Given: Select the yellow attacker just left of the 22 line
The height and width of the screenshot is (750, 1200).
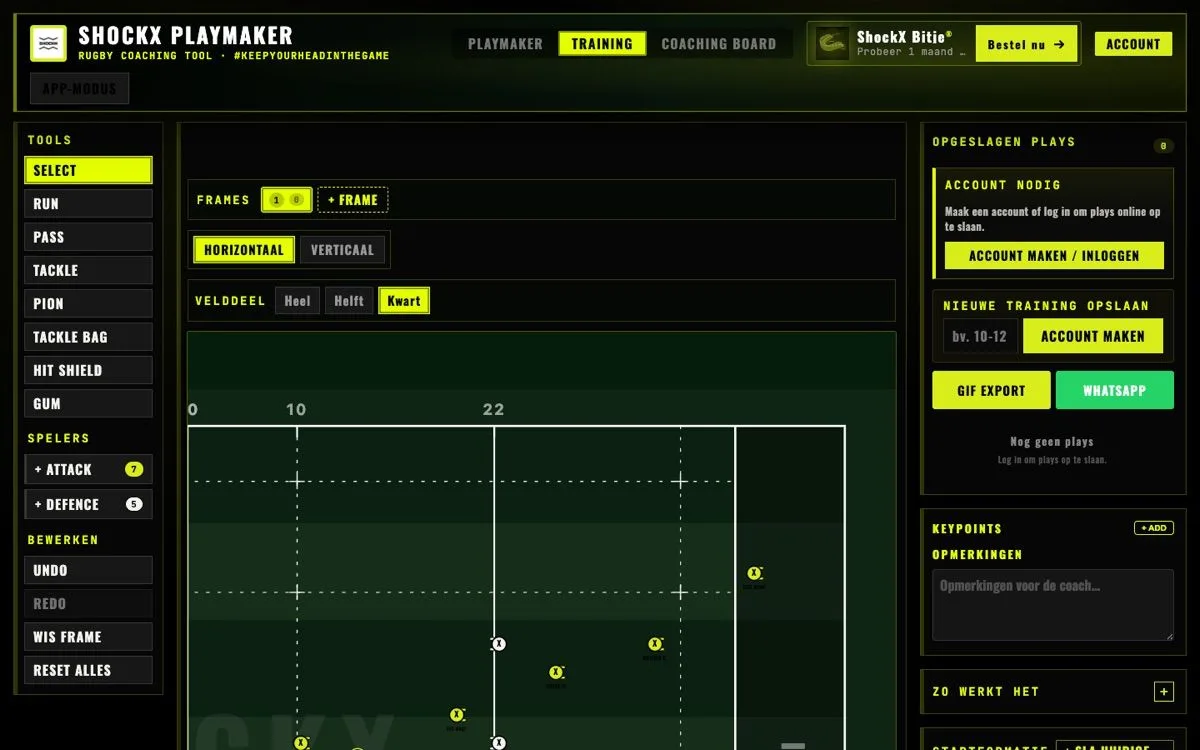Looking at the screenshot, I should [x=457, y=715].
